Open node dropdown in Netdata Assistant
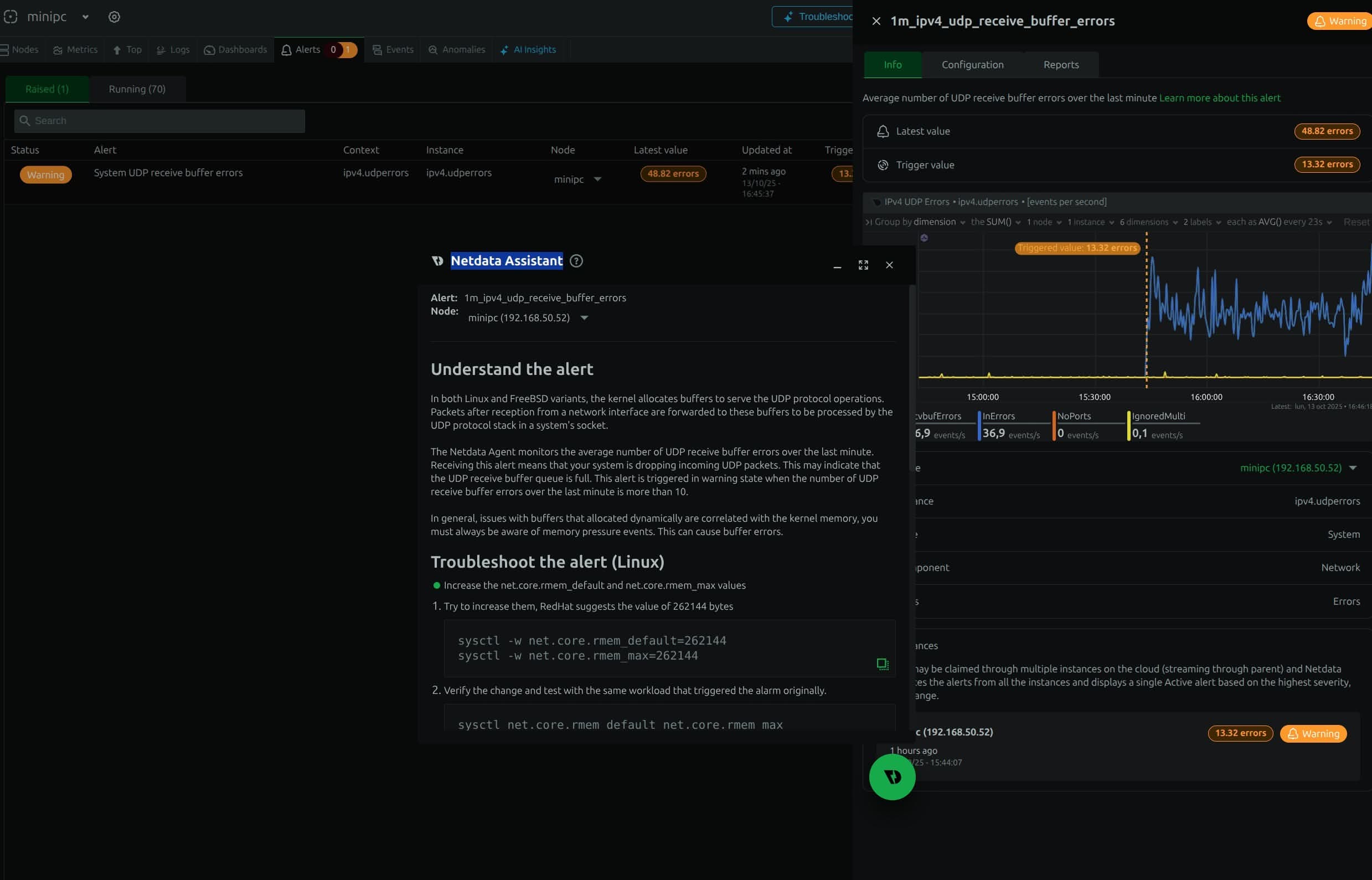The height and width of the screenshot is (880, 1372). [x=584, y=318]
